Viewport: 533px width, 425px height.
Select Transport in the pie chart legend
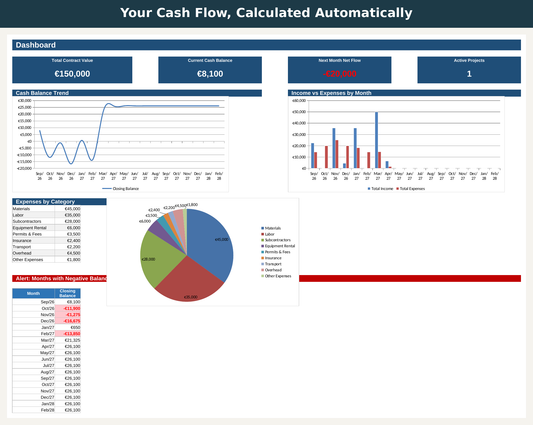271,264
